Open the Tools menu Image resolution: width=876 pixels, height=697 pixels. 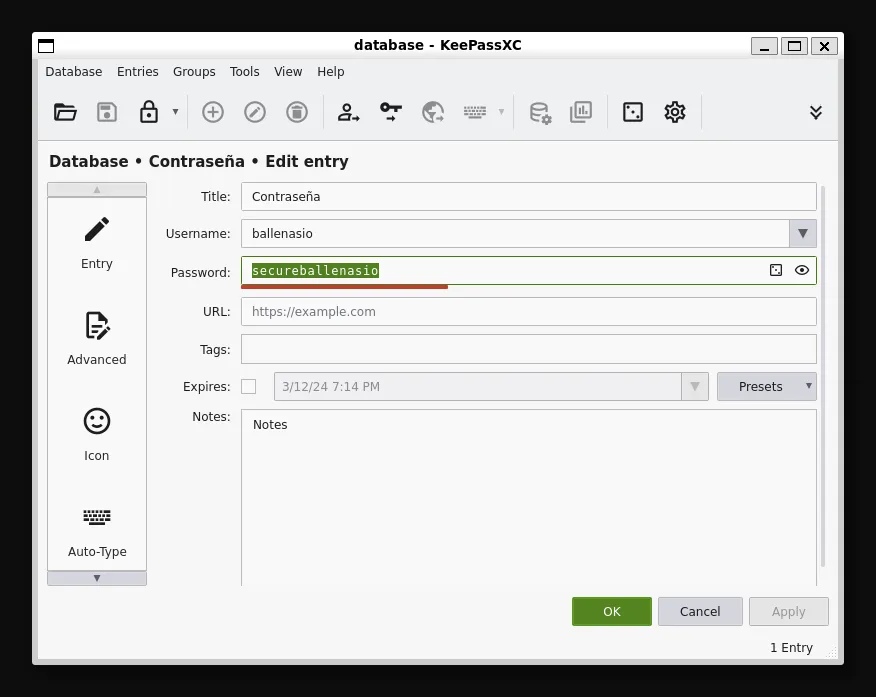coord(245,71)
